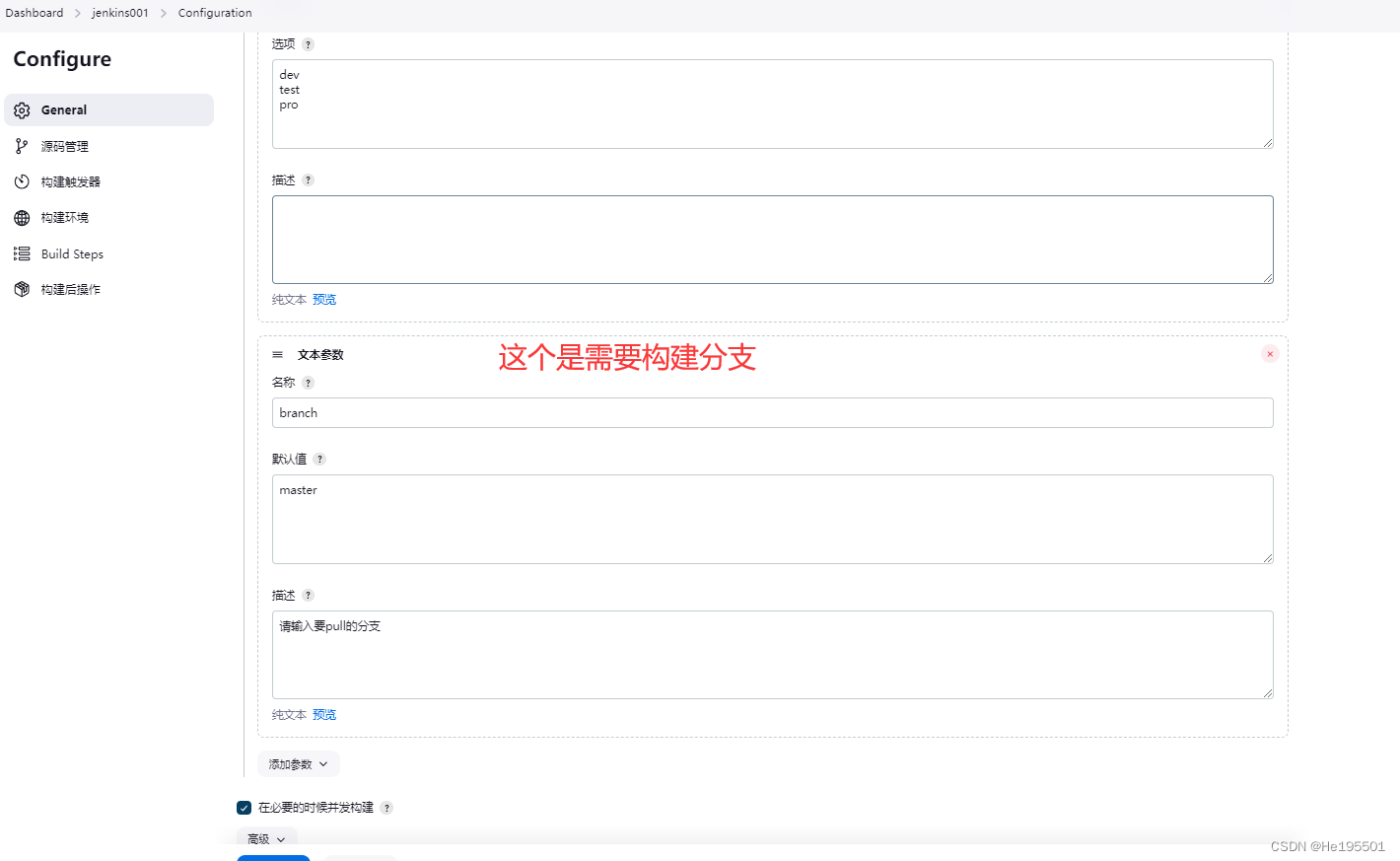This screenshot has width=1400, height=861.
Task: Click the Build Steps list icon
Action: click(22, 253)
